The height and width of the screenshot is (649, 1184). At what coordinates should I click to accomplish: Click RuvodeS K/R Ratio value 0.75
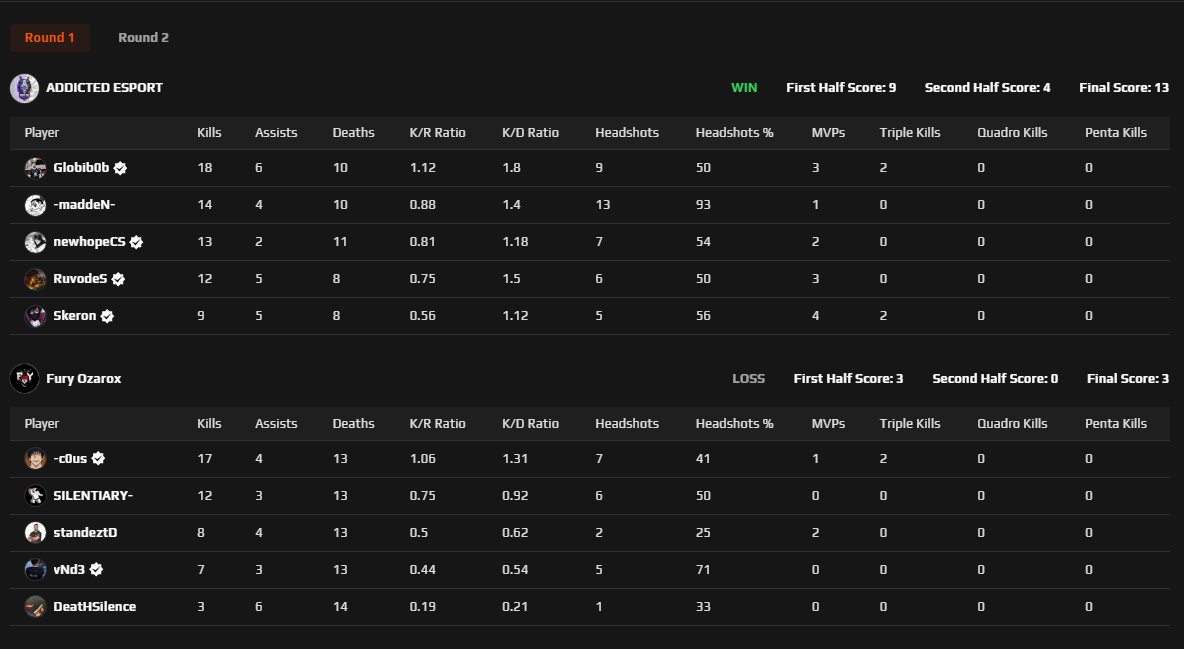tap(423, 279)
